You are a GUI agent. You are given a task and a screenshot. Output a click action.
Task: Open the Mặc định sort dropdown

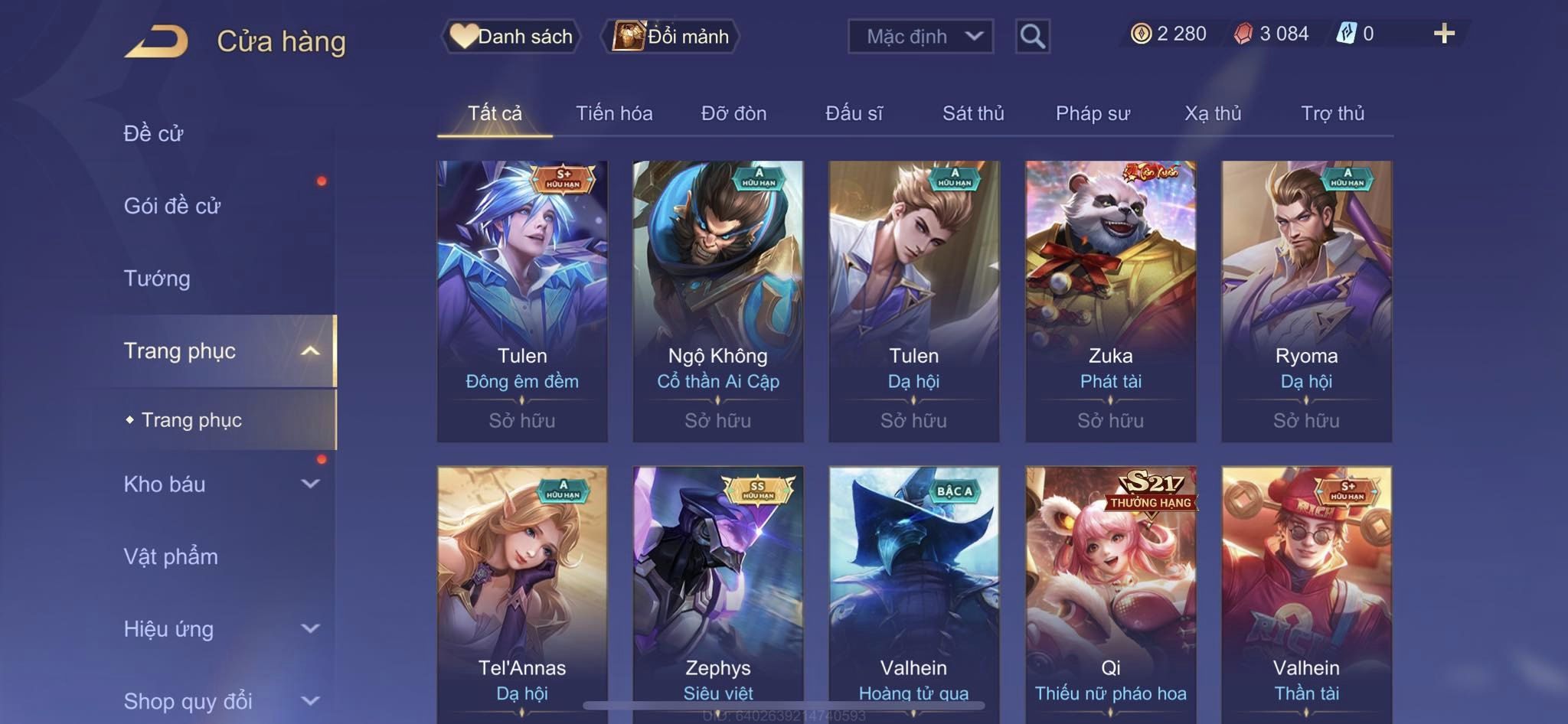tap(920, 36)
